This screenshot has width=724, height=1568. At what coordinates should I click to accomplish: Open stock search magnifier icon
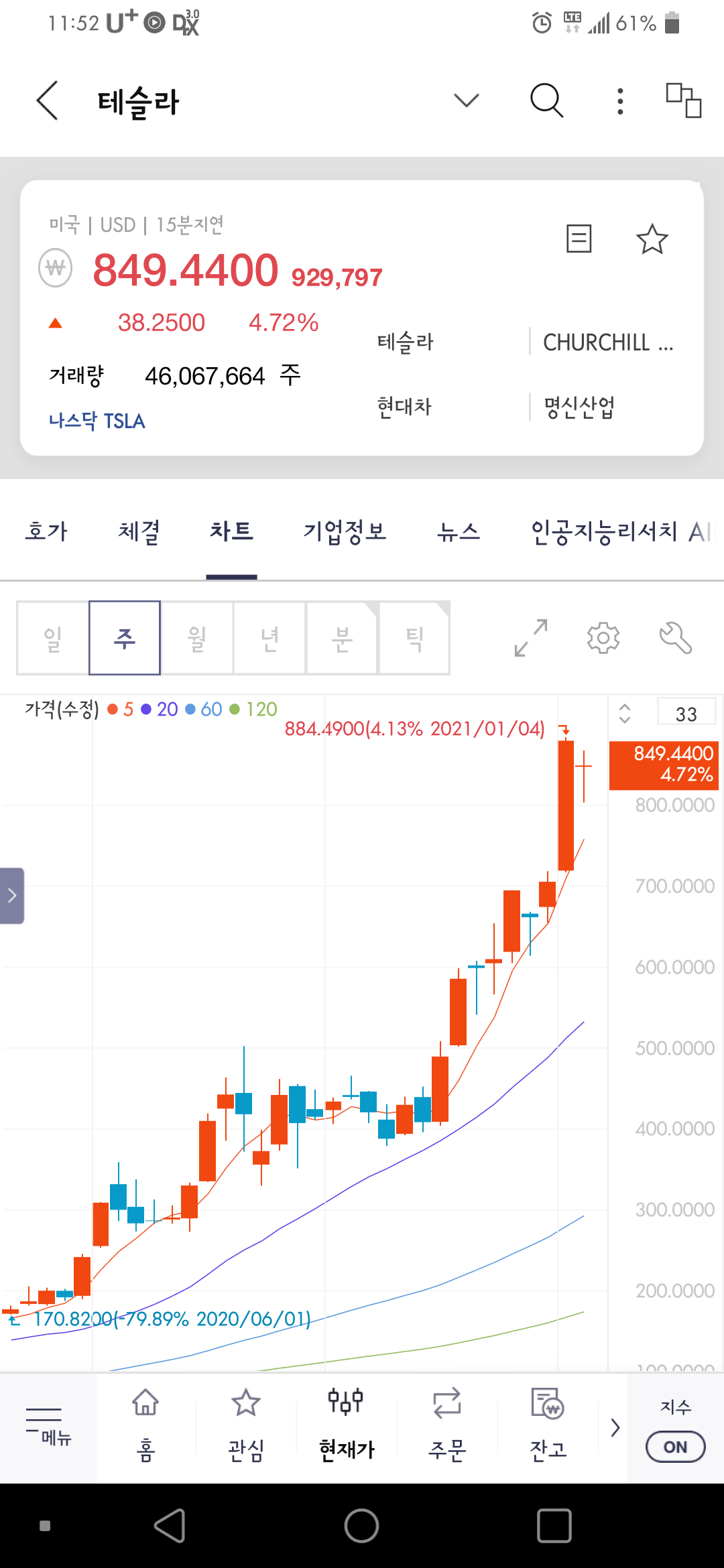(x=546, y=101)
